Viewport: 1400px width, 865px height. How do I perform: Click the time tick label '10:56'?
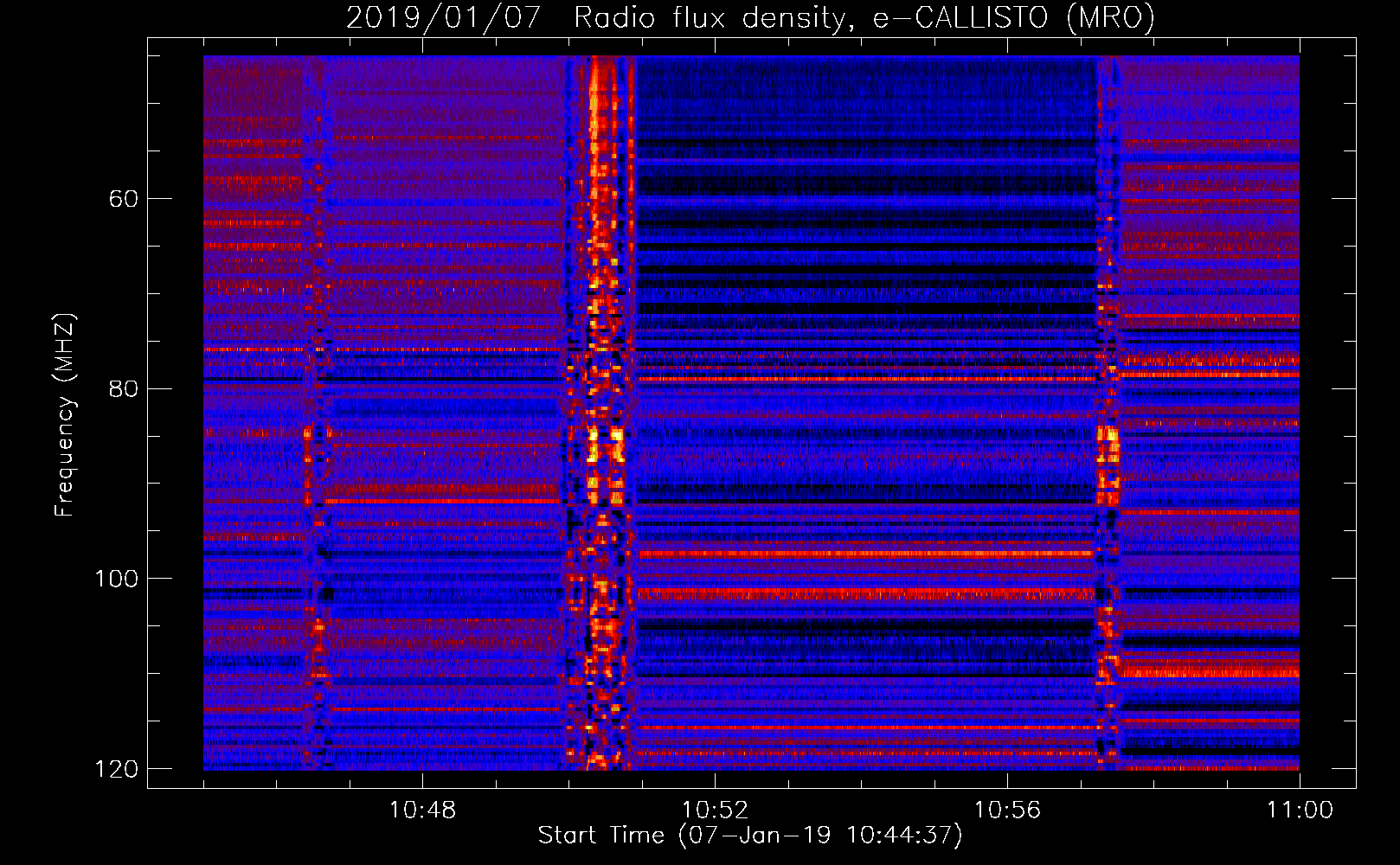click(1007, 811)
